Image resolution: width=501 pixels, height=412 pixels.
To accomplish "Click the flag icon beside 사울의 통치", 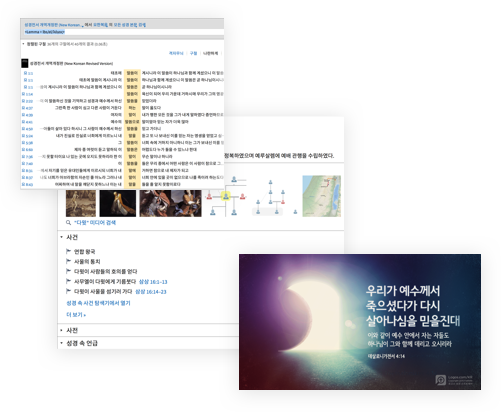I will [69, 261].
